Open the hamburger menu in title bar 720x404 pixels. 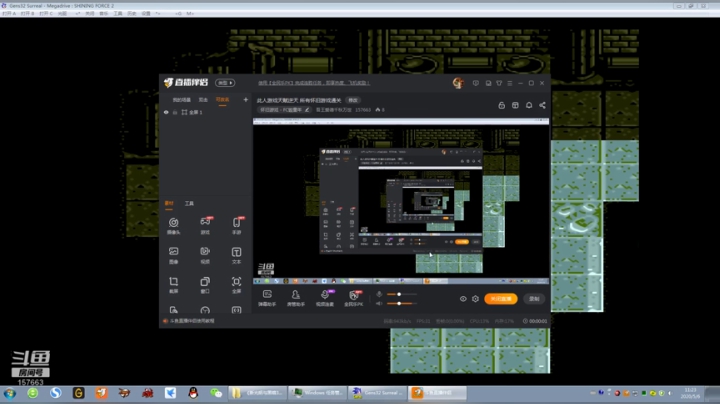(510, 83)
